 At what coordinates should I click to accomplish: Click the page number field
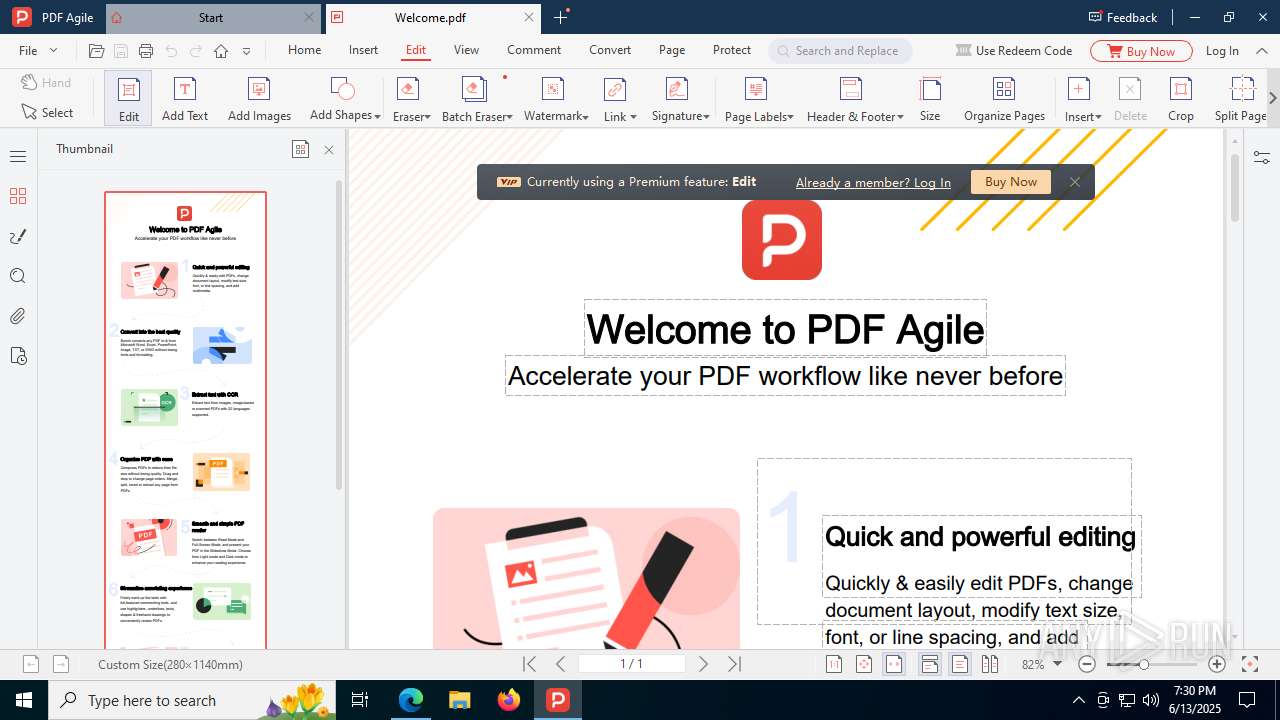[631, 664]
